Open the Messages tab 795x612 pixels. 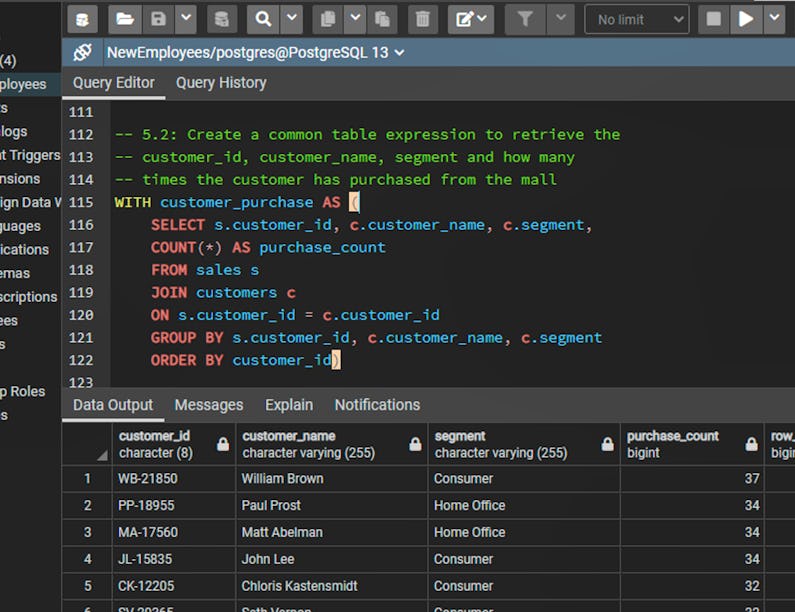[209, 405]
